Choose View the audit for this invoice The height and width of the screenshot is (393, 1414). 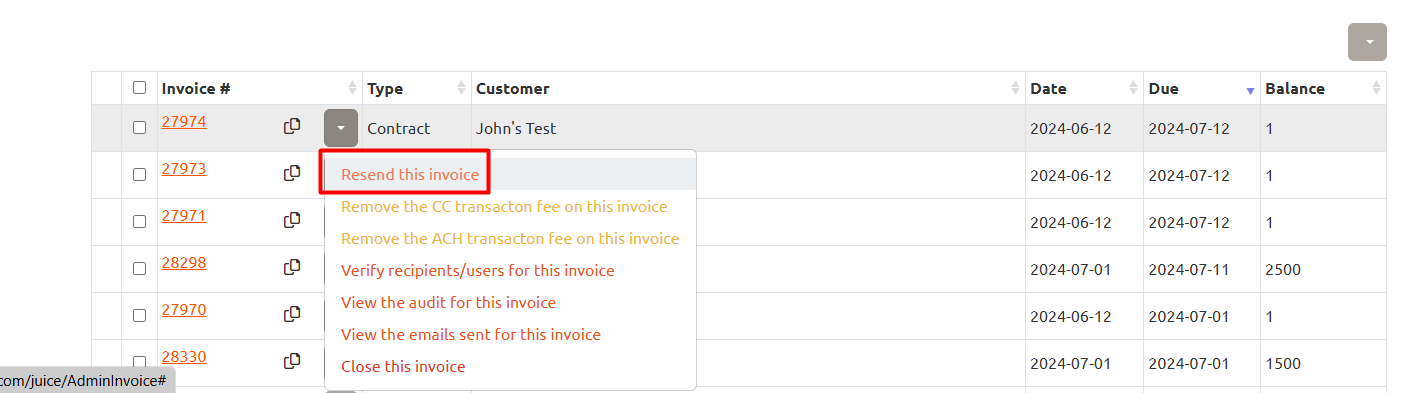pos(448,302)
